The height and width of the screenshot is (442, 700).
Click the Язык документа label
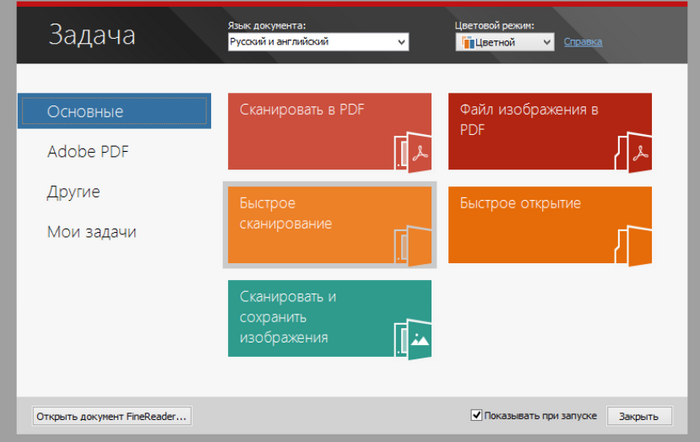tap(267, 25)
